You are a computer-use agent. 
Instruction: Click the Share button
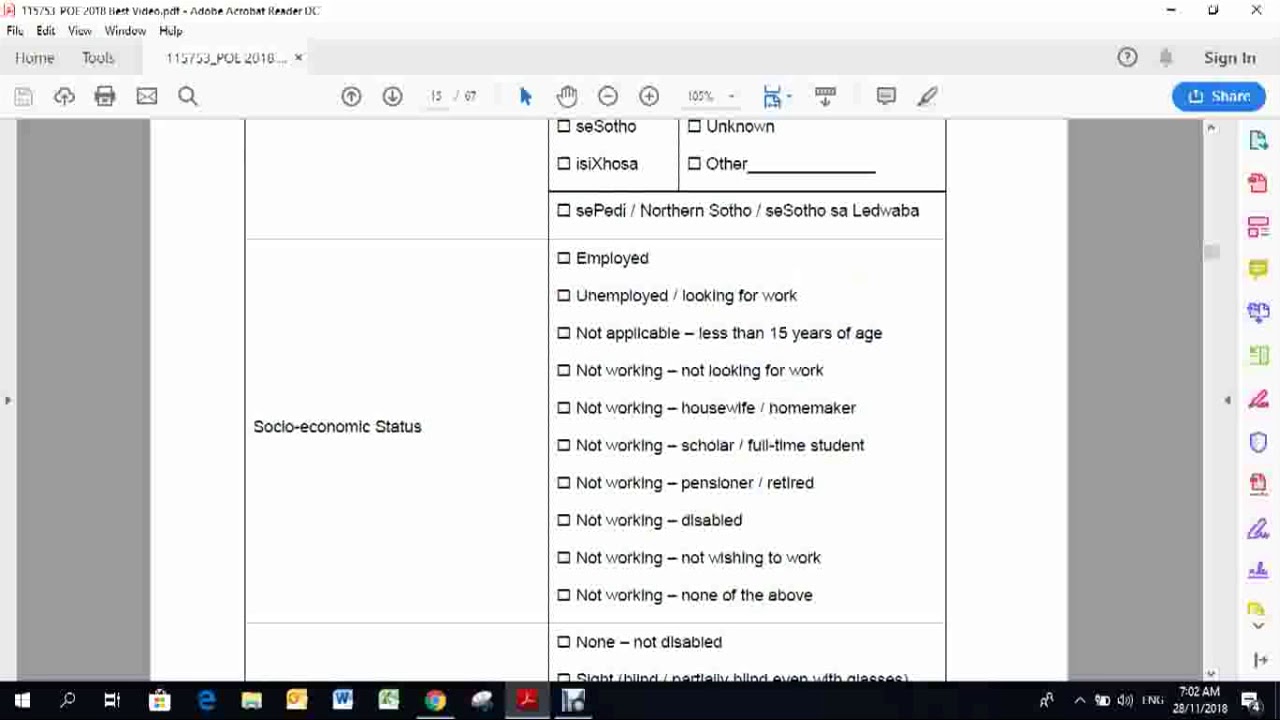(x=1219, y=96)
